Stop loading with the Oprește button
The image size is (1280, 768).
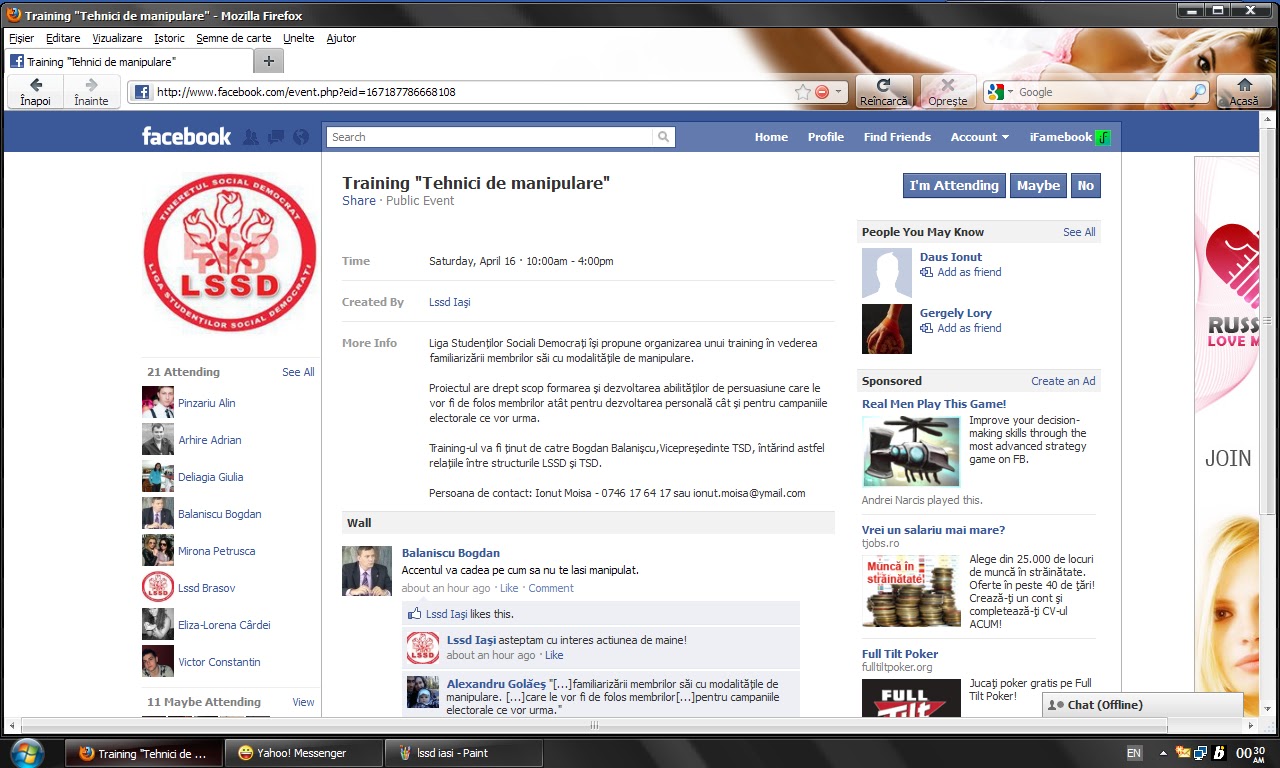click(948, 91)
